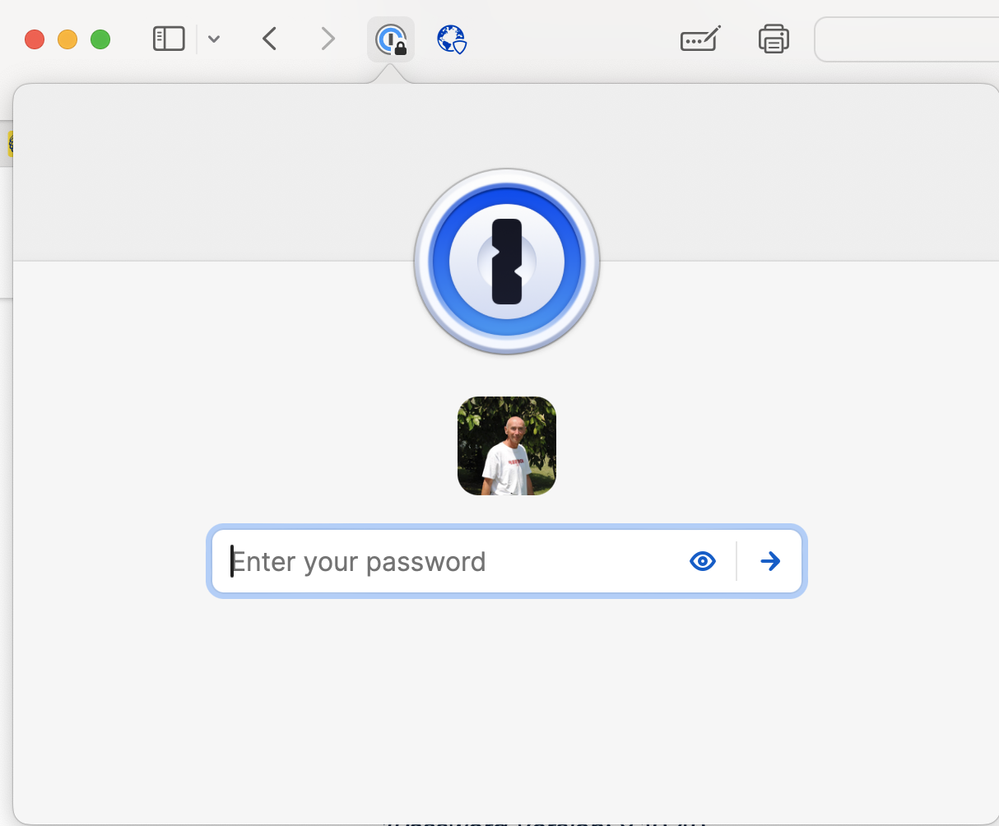The image size is (999, 826).
Task: Click the green full-screen window button
Action: (x=100, y=40)
